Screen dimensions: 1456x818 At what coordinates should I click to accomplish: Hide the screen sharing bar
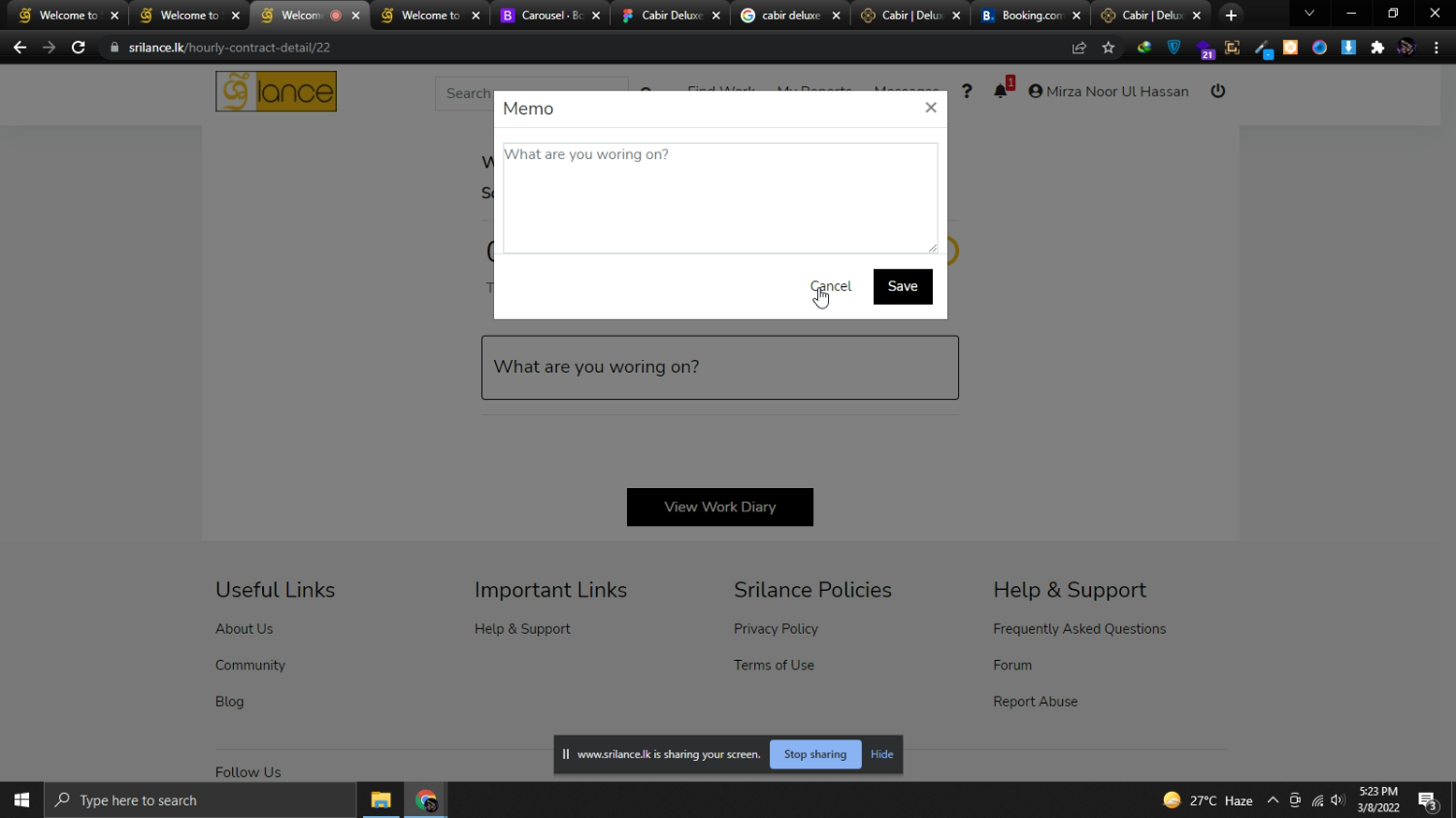tap(881, 754)
